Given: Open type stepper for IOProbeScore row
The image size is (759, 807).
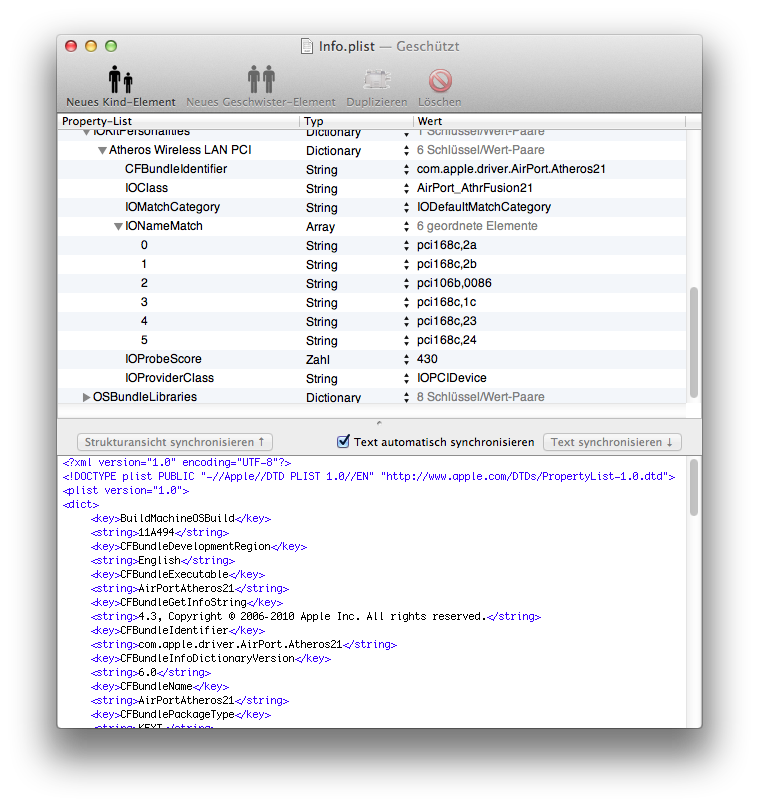Looking at the screenshot, I should click(x=407, y=359).
